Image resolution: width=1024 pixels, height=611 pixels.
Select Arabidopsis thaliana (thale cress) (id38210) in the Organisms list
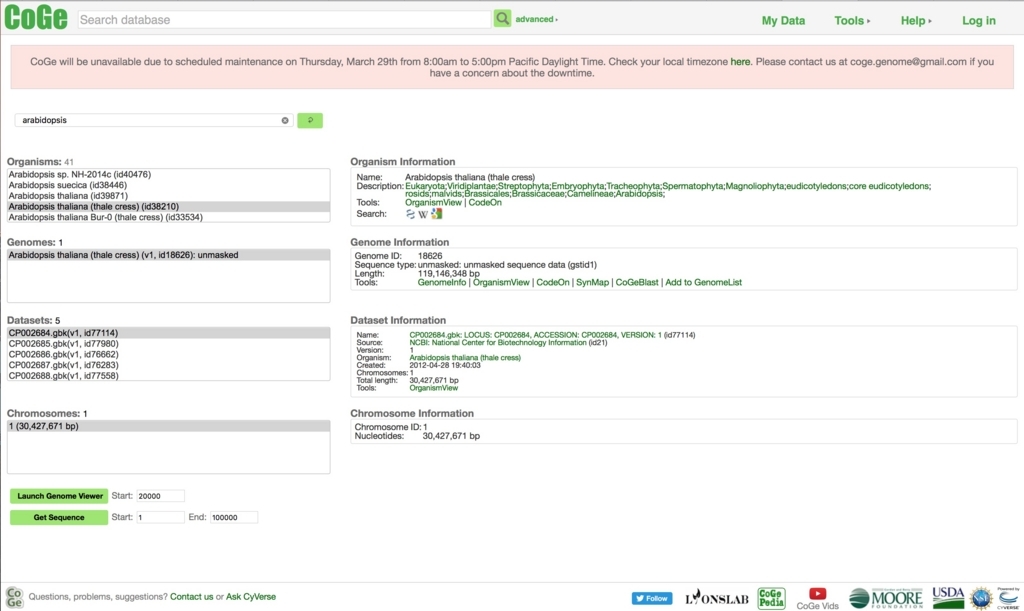tap(168, 206)
